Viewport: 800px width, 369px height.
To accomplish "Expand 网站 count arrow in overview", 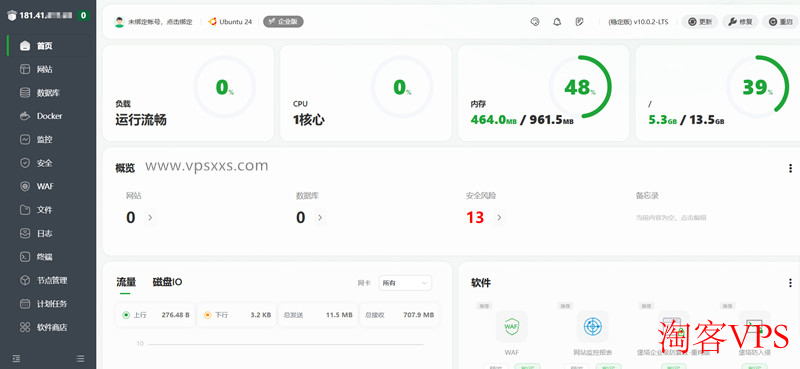I will (x=149, y=218).
